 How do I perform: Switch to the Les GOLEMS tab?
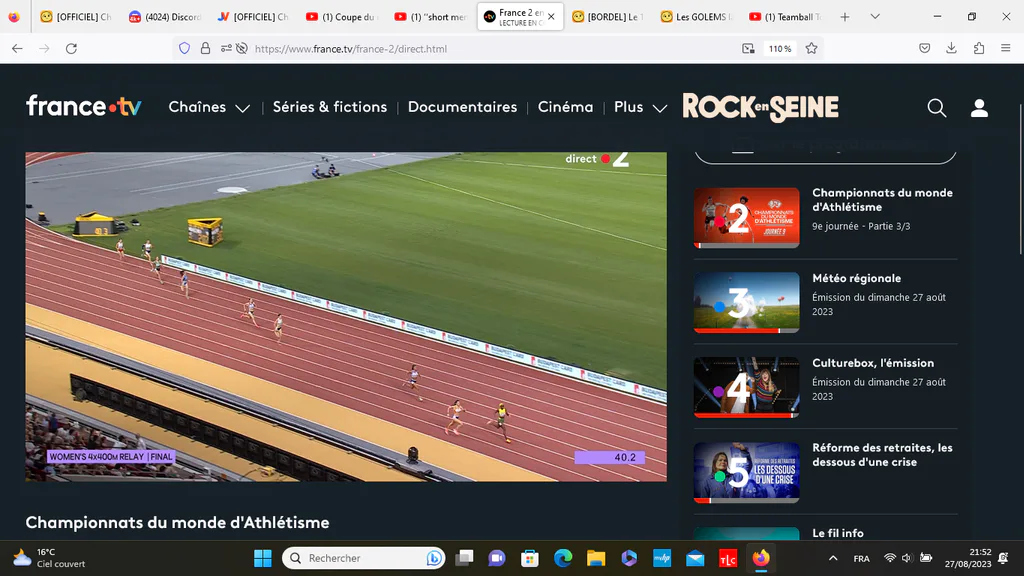pos(696,17)
